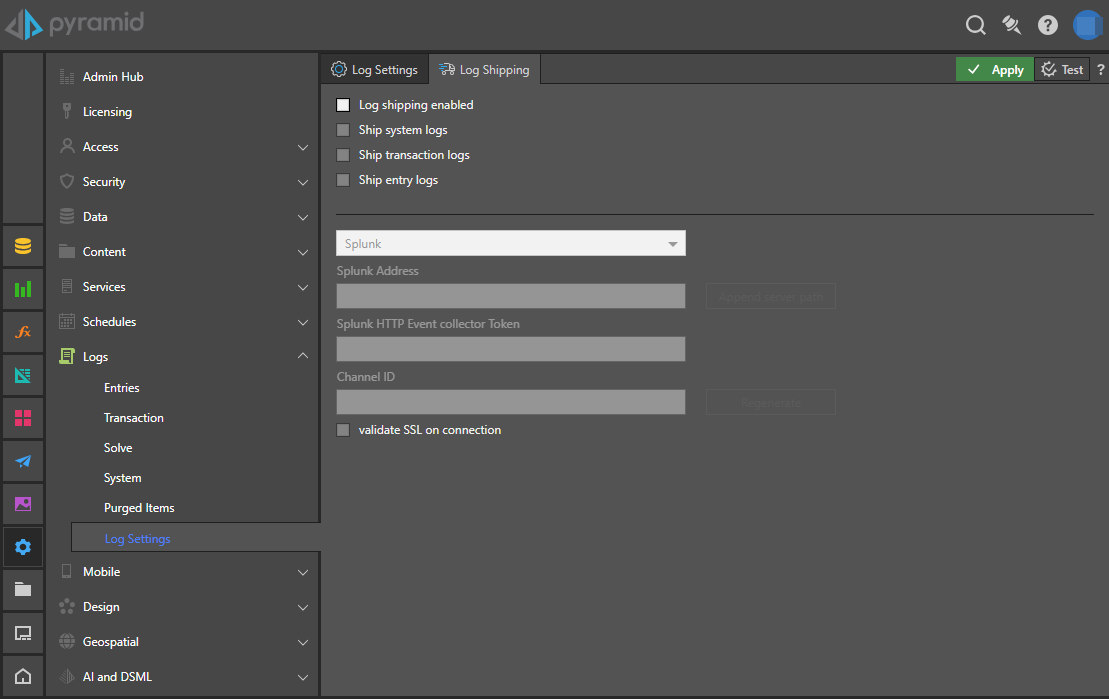Open the user profile avatar
1109x699 pixels.
click(x=1086, y=25)
